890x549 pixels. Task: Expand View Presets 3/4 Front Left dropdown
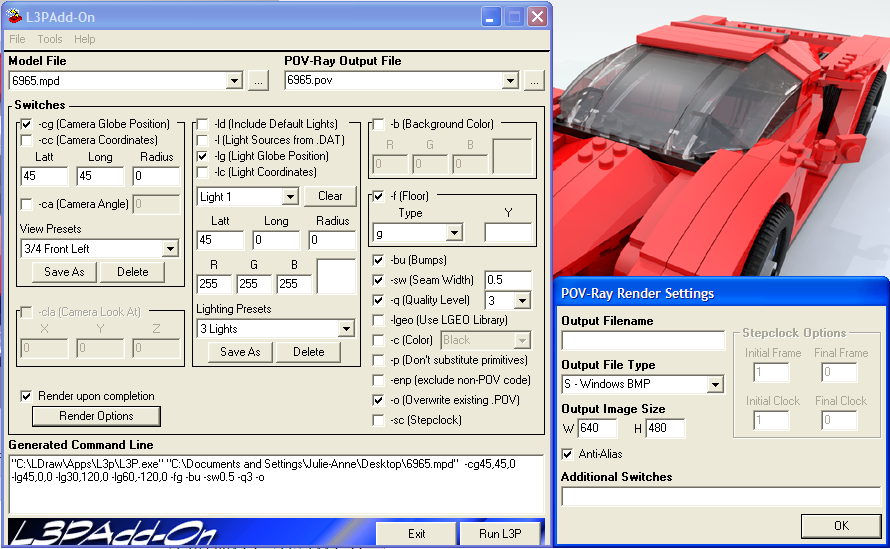pos(170,249)
